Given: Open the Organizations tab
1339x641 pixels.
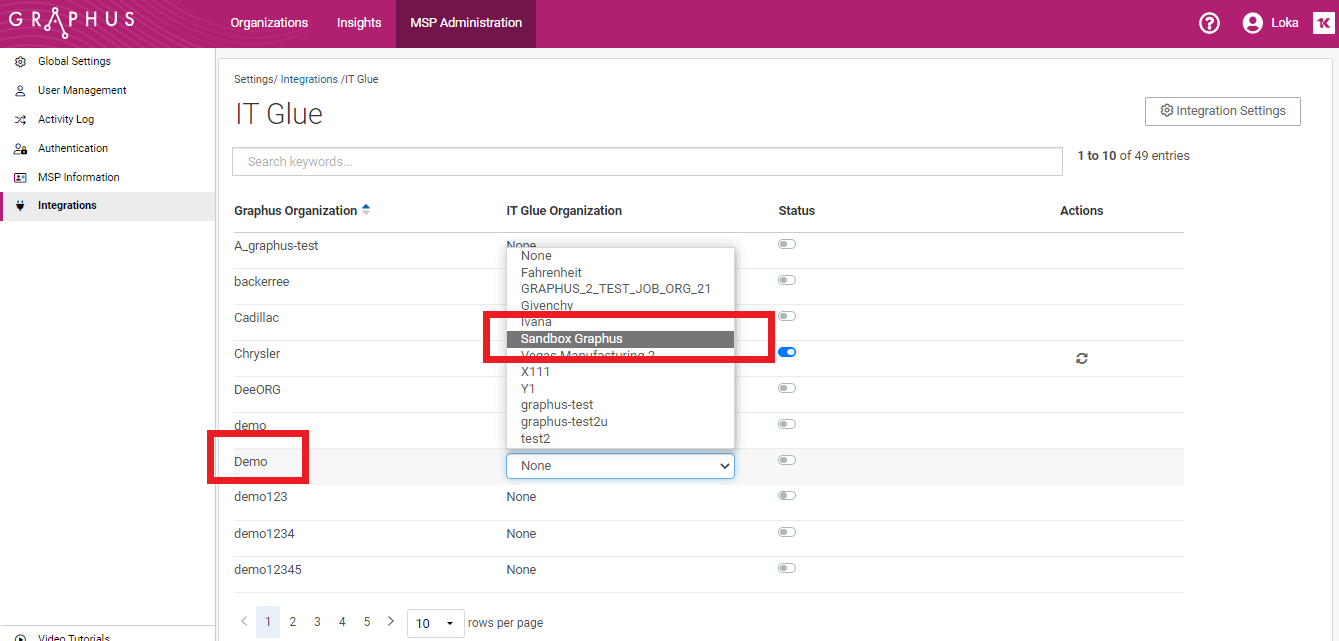Looking at the screenshot, I should (269, 23).
